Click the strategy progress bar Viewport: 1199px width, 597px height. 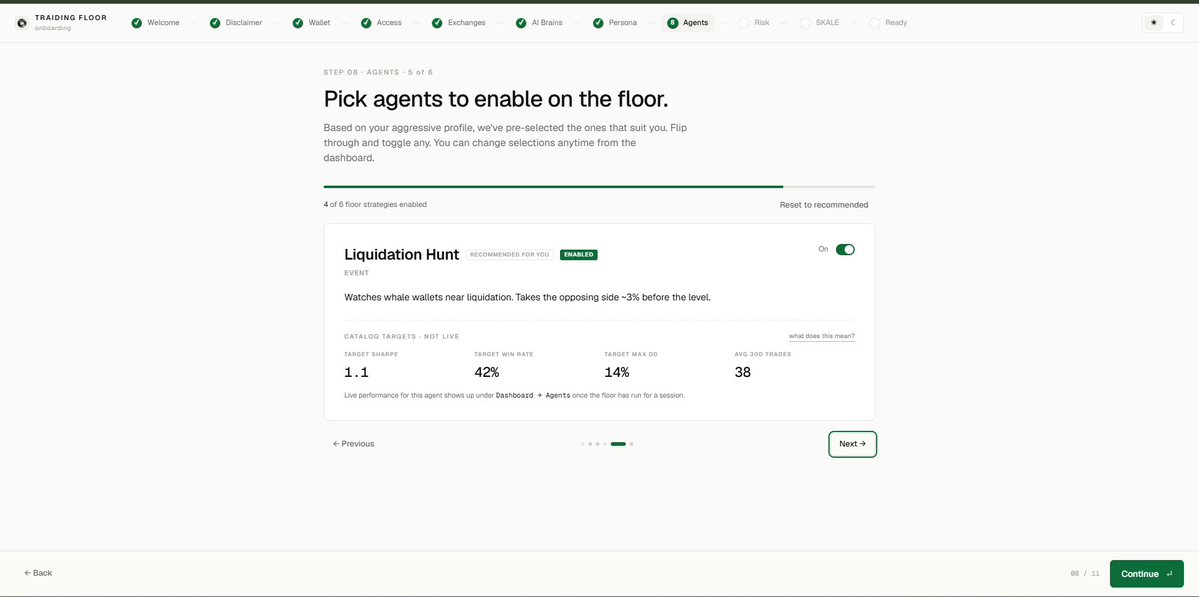[600, 187]
